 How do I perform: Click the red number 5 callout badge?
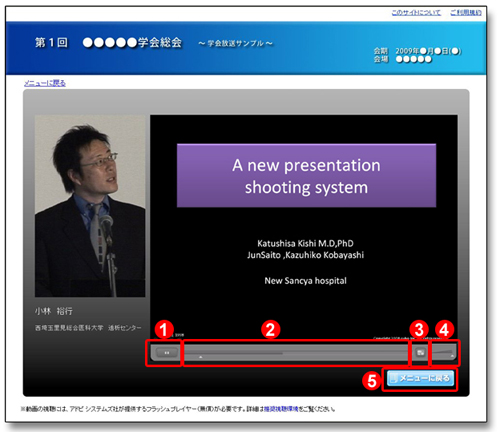click(372, 380)
